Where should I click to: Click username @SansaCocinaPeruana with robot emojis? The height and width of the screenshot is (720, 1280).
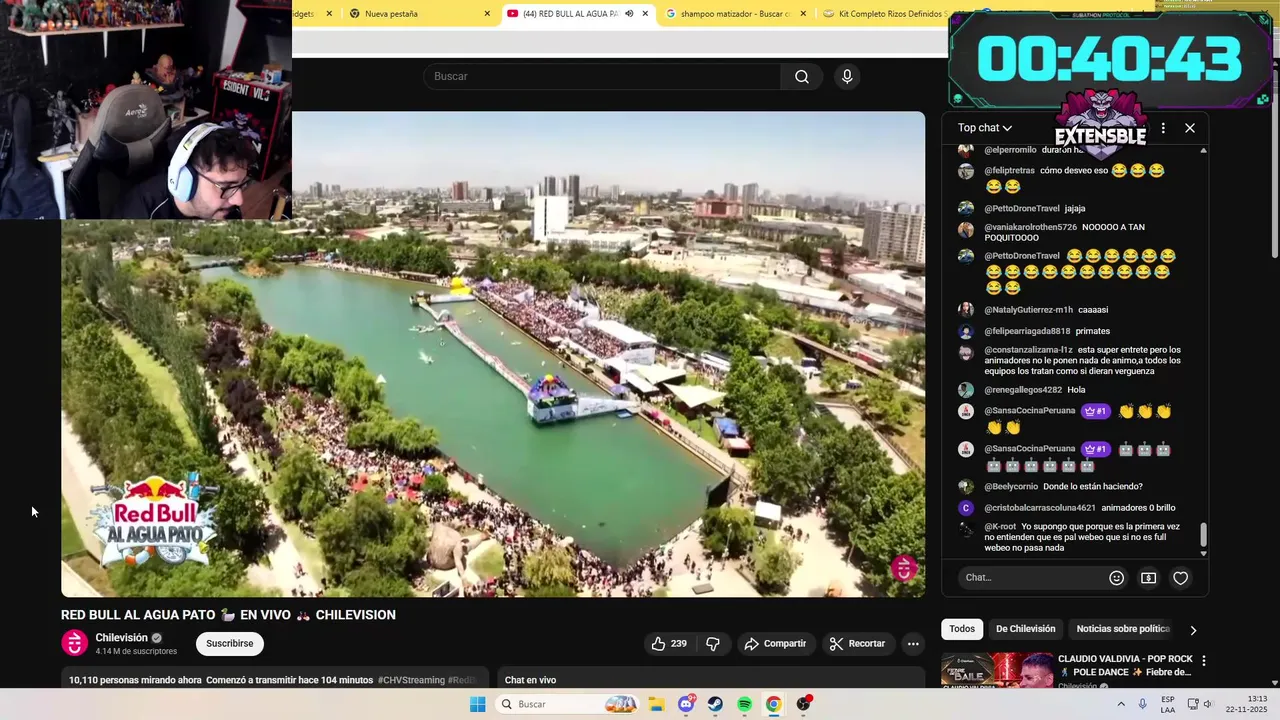tap(1029, 449)
